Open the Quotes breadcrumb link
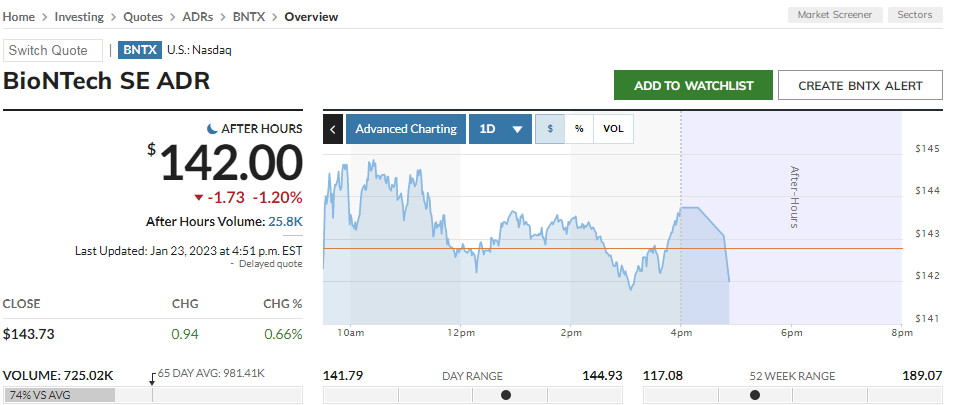 (x=144, y=16)
